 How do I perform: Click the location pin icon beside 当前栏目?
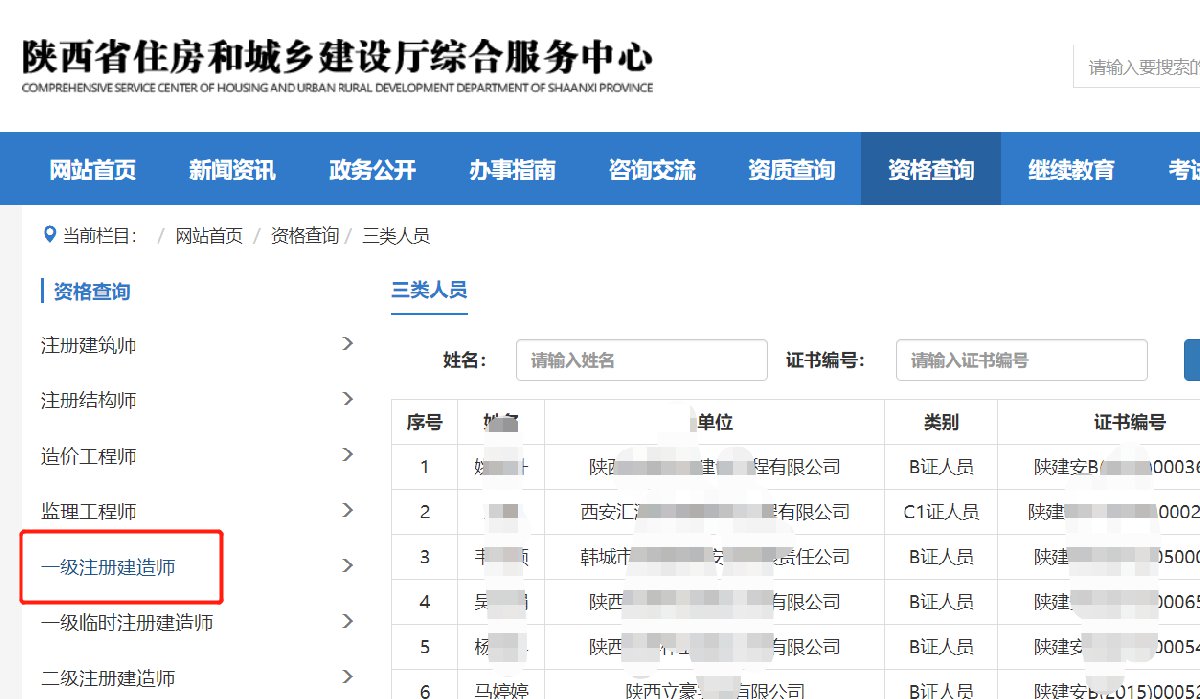(50, 236)
